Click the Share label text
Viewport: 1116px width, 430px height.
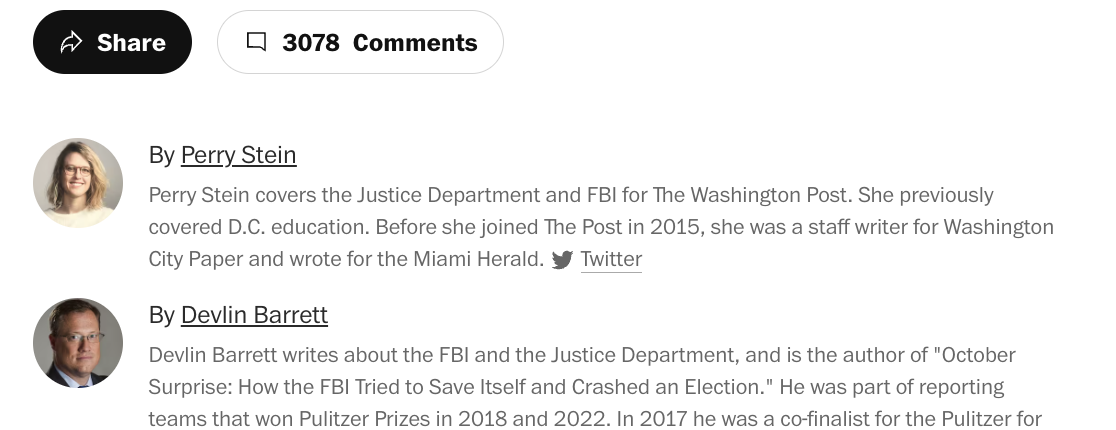click(x=131, y=43)
